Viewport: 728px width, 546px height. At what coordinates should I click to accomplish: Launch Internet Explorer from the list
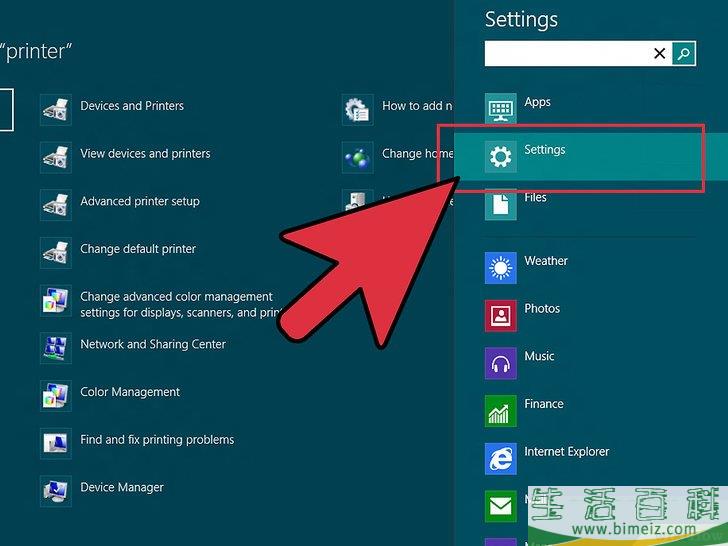(566, 452)
